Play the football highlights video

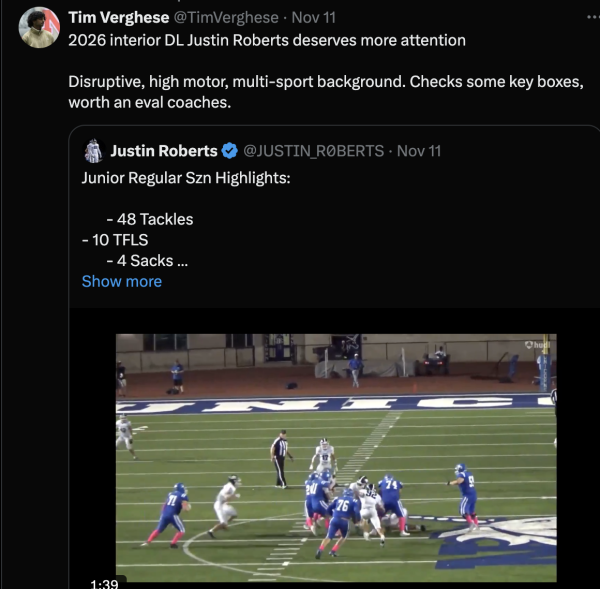335,458
